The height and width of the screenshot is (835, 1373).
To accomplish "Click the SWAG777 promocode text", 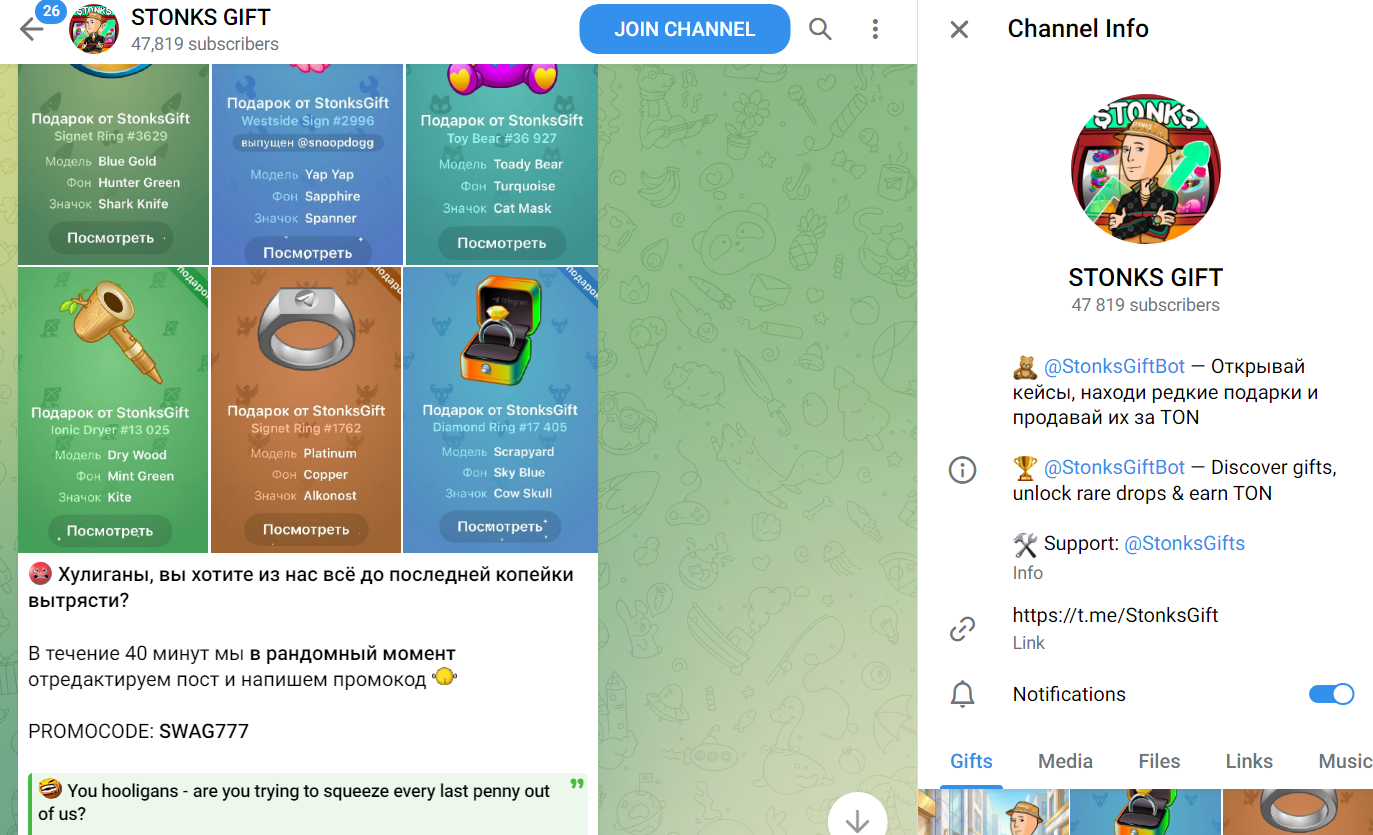I will click(204, 731).
